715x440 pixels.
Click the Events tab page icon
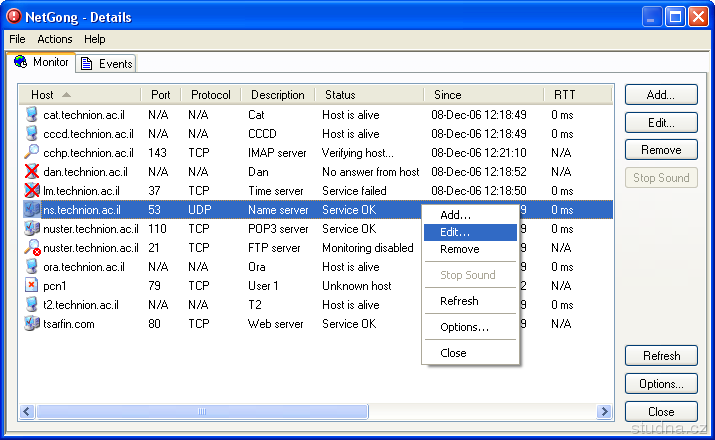(x=87, y=64)
